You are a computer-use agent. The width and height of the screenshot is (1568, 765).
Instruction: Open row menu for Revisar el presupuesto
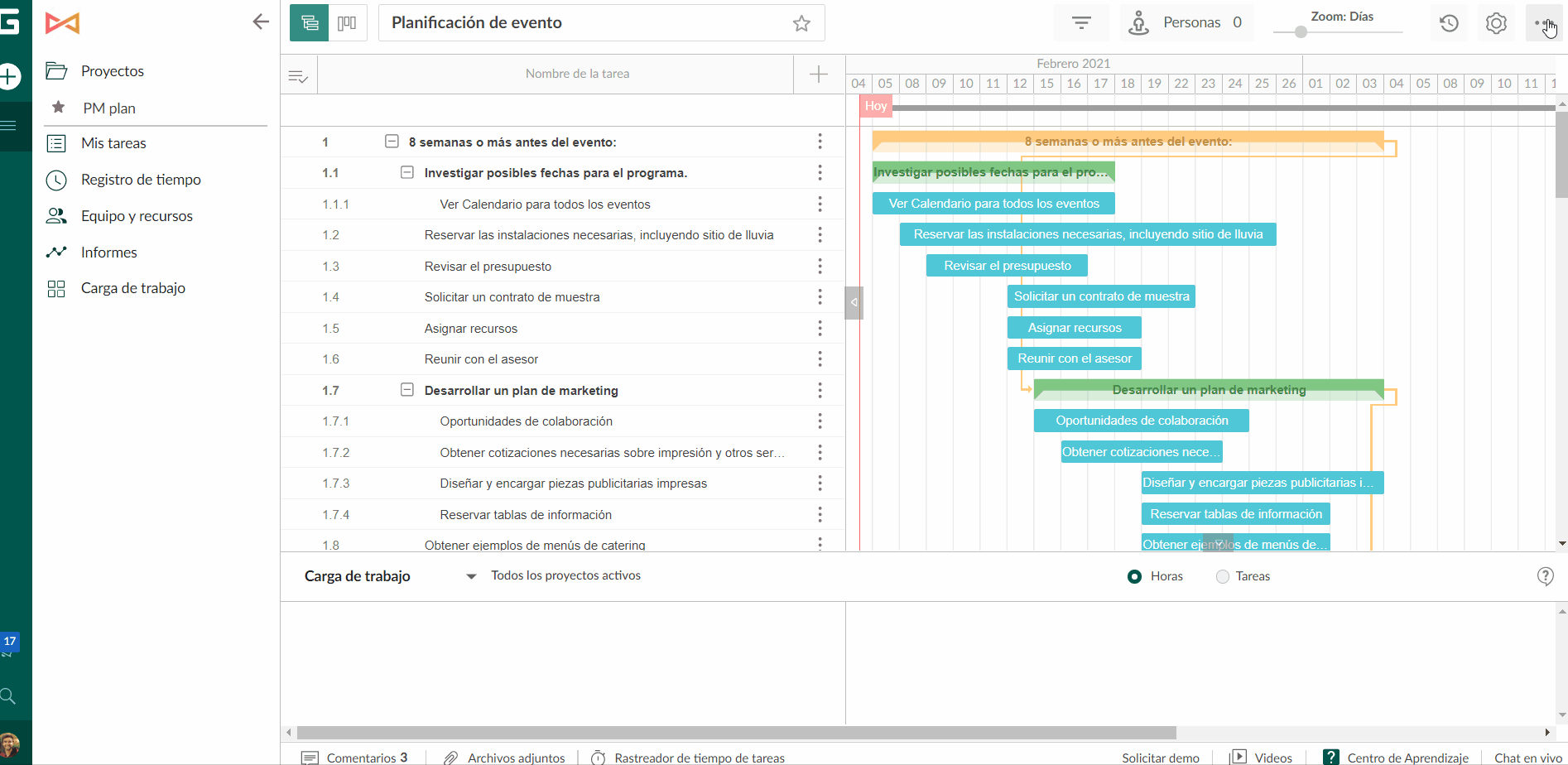coord(820,266)
